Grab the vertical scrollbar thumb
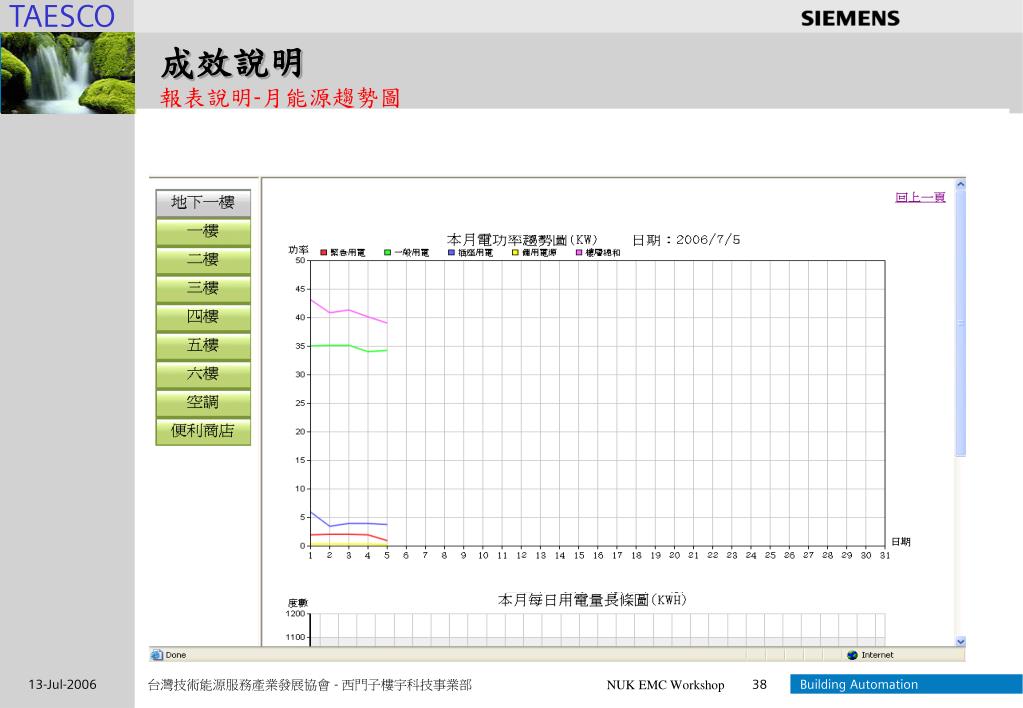The image size is (1023, 708). pos(960,324)
